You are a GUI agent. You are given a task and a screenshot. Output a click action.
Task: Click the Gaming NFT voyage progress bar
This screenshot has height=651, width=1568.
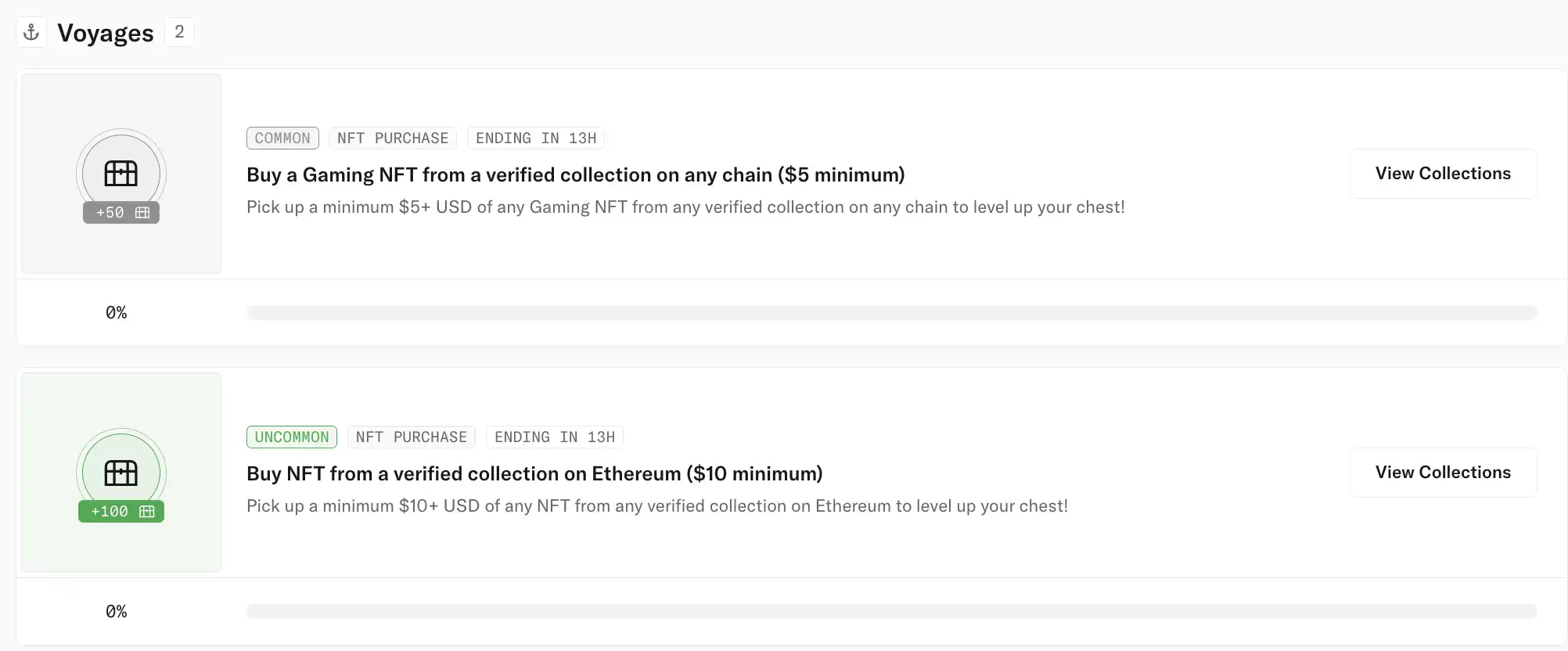892,313
